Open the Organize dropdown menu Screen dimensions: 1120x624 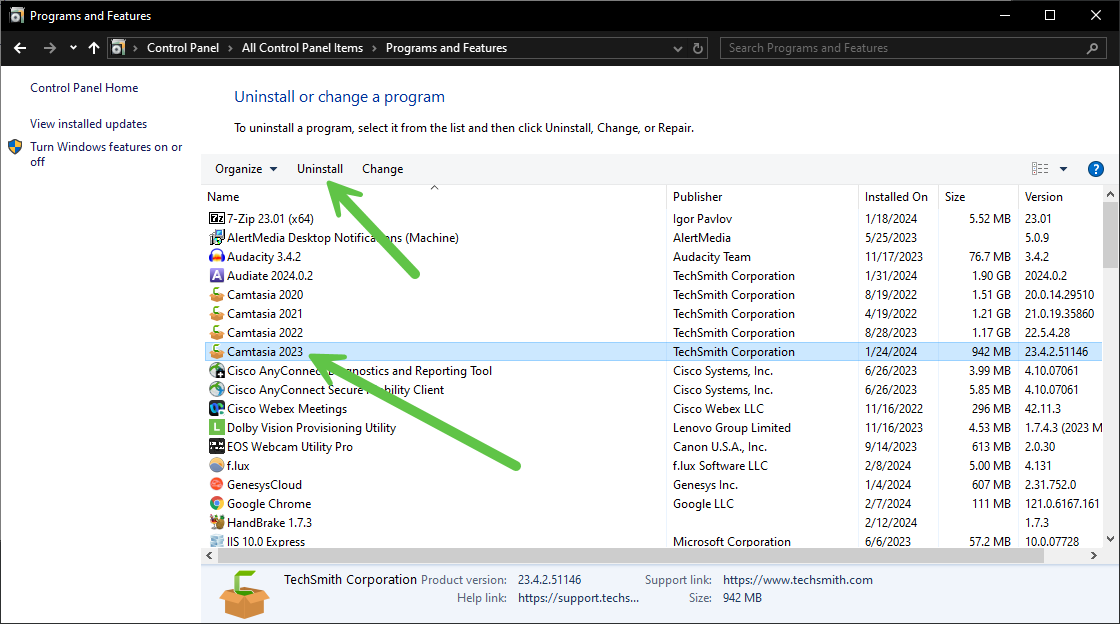(x=246, y=169)
